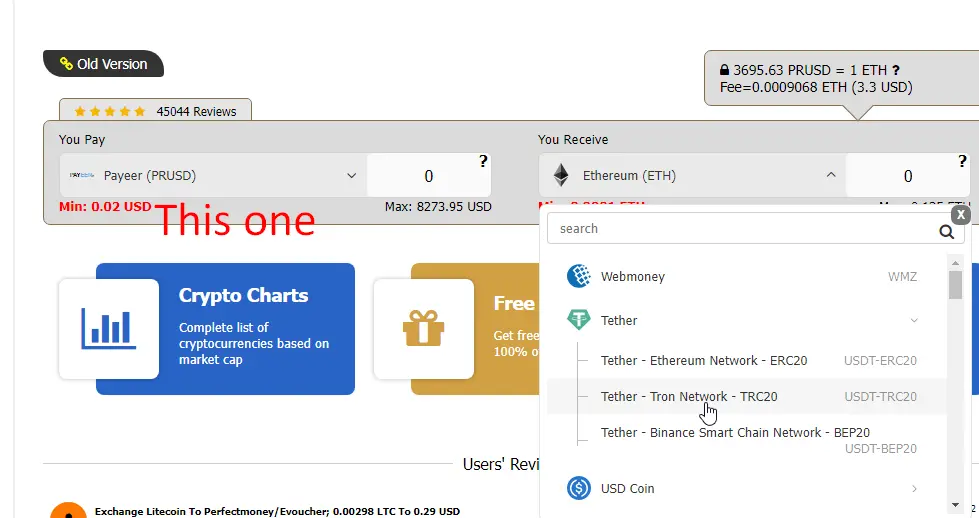Click the You Pay amount field

[x=428, y=176]
